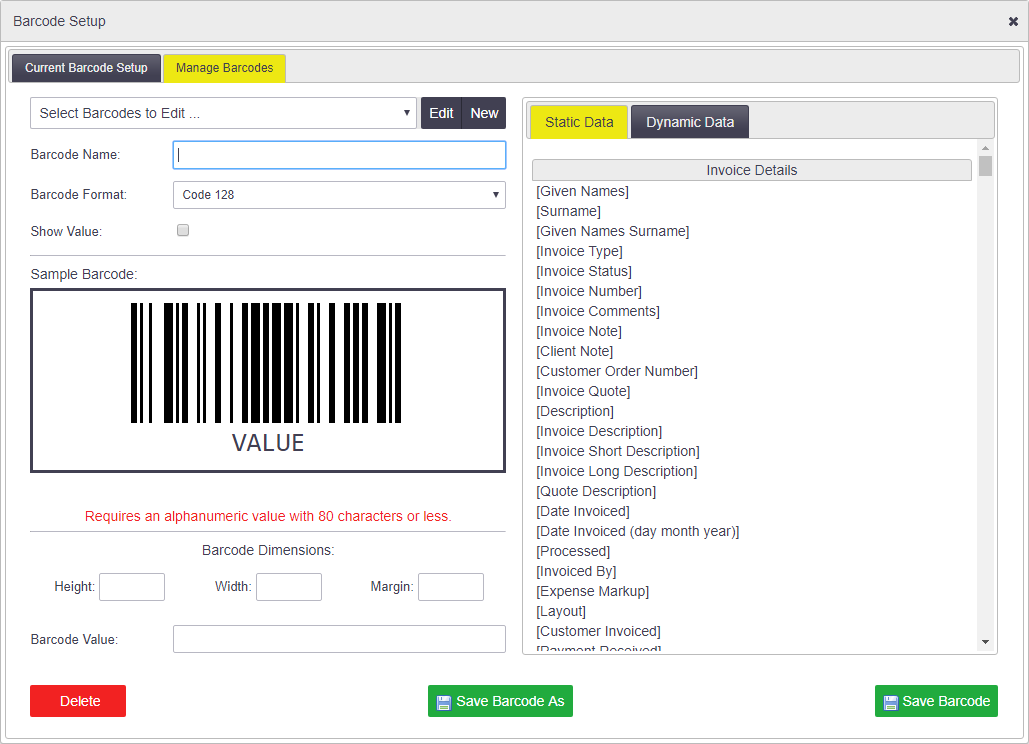Switch to the Dynamic Data tab
1029x744 pixels.
[690, 122]
